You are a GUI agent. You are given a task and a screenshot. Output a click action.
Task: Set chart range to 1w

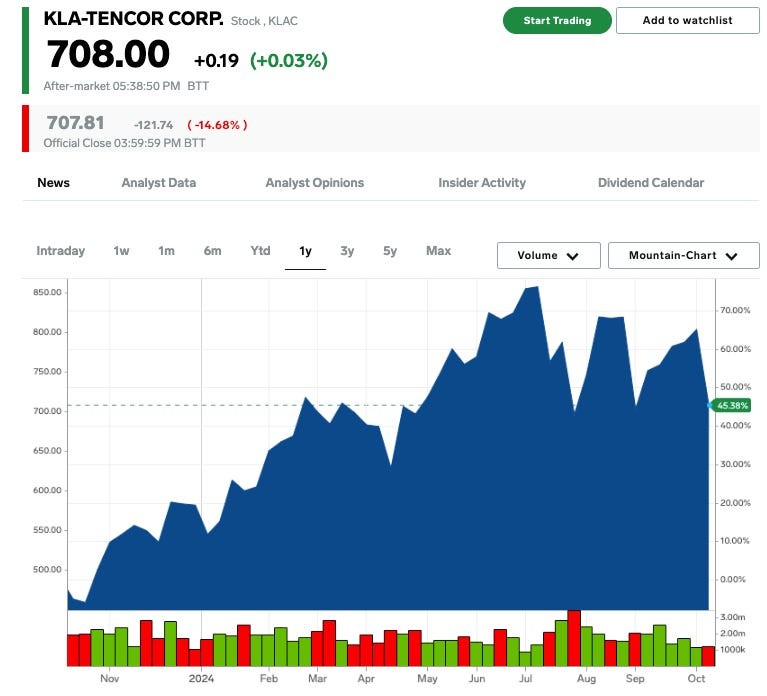(121, 251)
